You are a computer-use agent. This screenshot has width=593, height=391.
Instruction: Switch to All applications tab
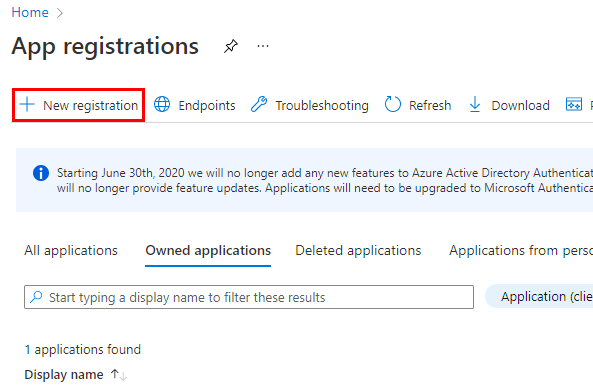tap(71, 251)
